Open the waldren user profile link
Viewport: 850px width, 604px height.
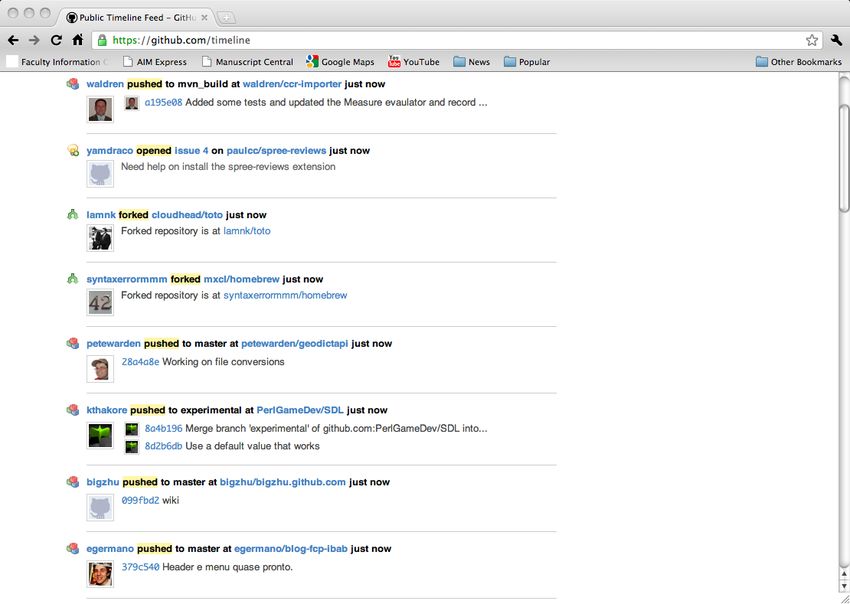point(105,84)
